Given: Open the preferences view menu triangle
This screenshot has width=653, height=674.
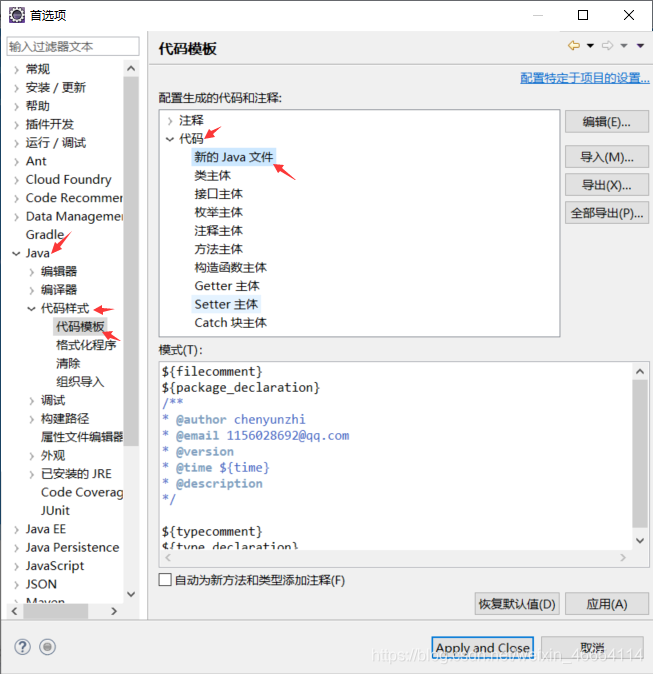Looking at the screenshot, I should click(x=640, y=46).
